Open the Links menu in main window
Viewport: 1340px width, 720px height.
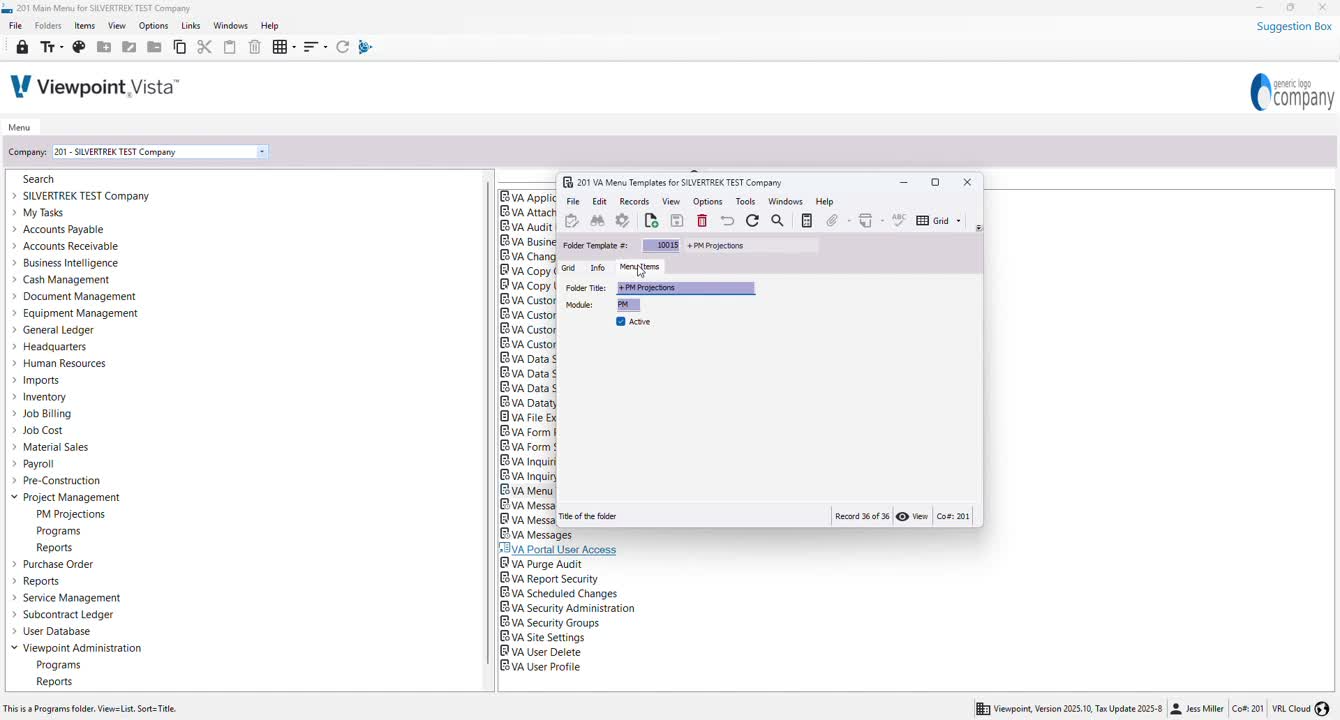[191, 26]
